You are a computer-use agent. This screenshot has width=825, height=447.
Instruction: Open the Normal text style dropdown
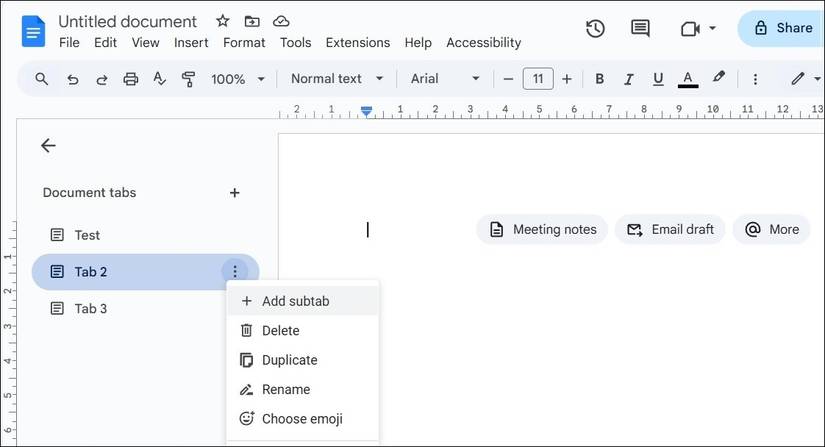pyautogui.click(x=337, y=79)
